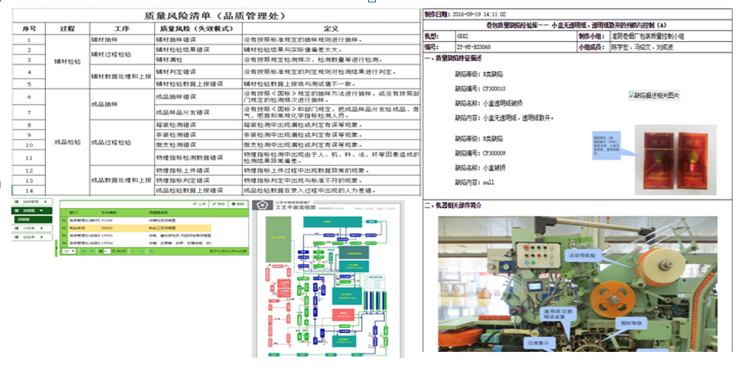
Task: Click row number 14 in risk table
Action: point(28,191)
